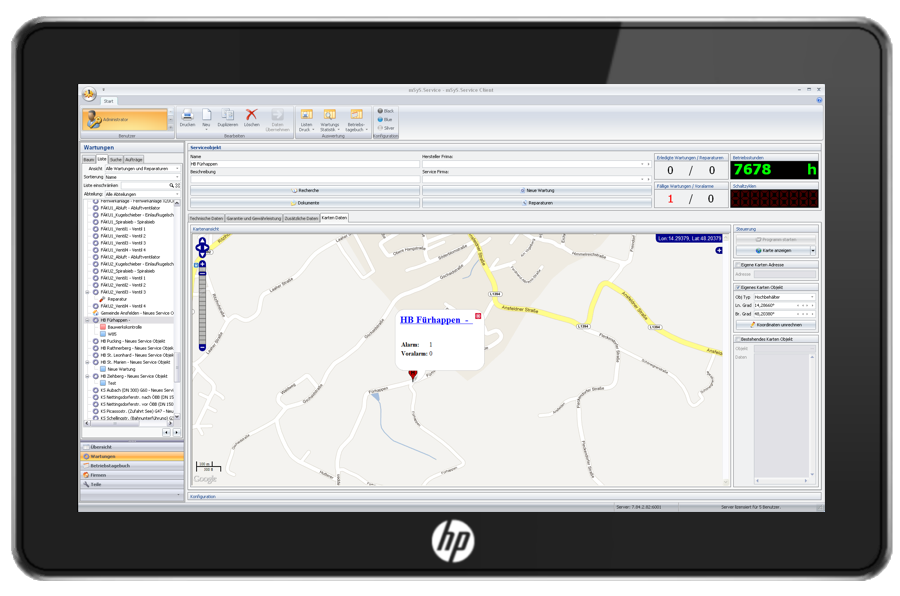The width and height of the screenshot is (900, 596).
Task: Click the red Löschen delete icon
Action: (x=252, y=115)
